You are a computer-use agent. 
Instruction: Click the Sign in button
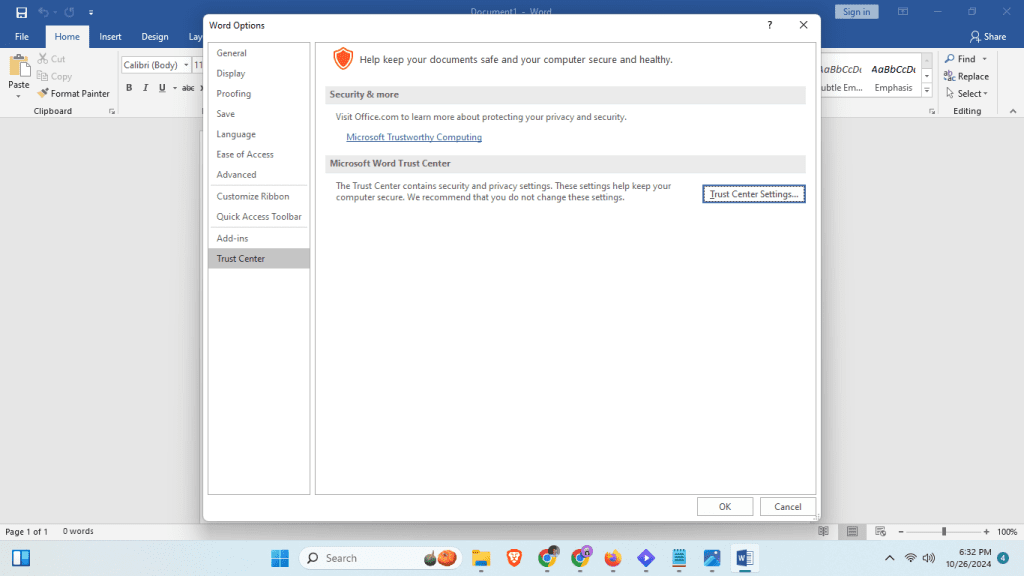coord(856,12)
